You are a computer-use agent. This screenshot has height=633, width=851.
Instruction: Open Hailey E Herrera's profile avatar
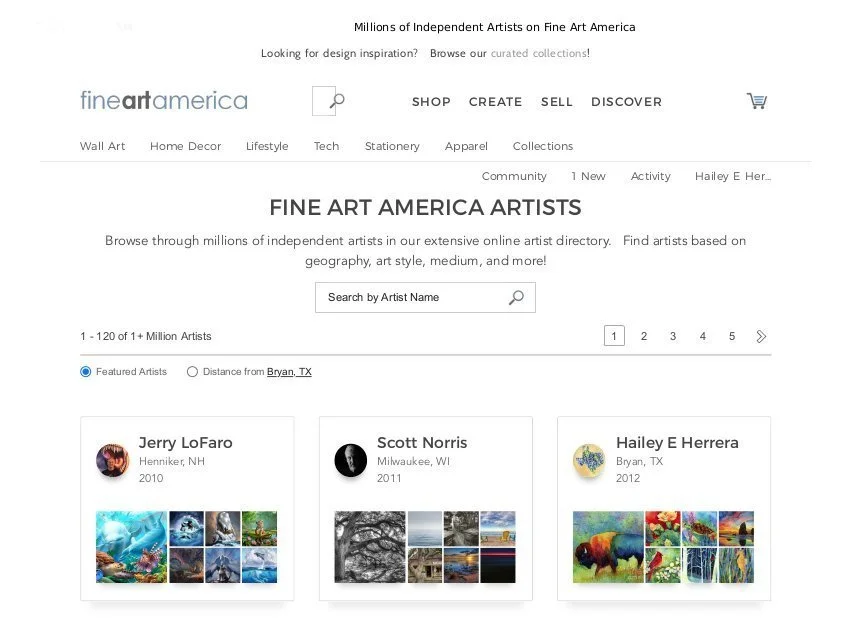589,460
